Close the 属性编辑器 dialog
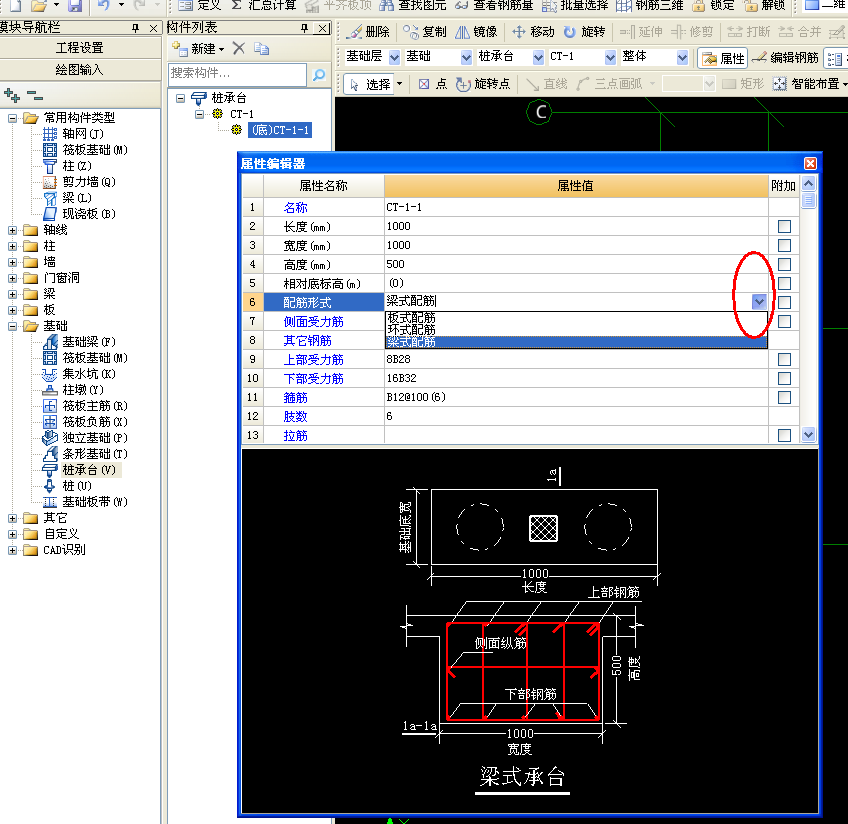This screenshot has width=848, height=824. click(x=810, y=163)
